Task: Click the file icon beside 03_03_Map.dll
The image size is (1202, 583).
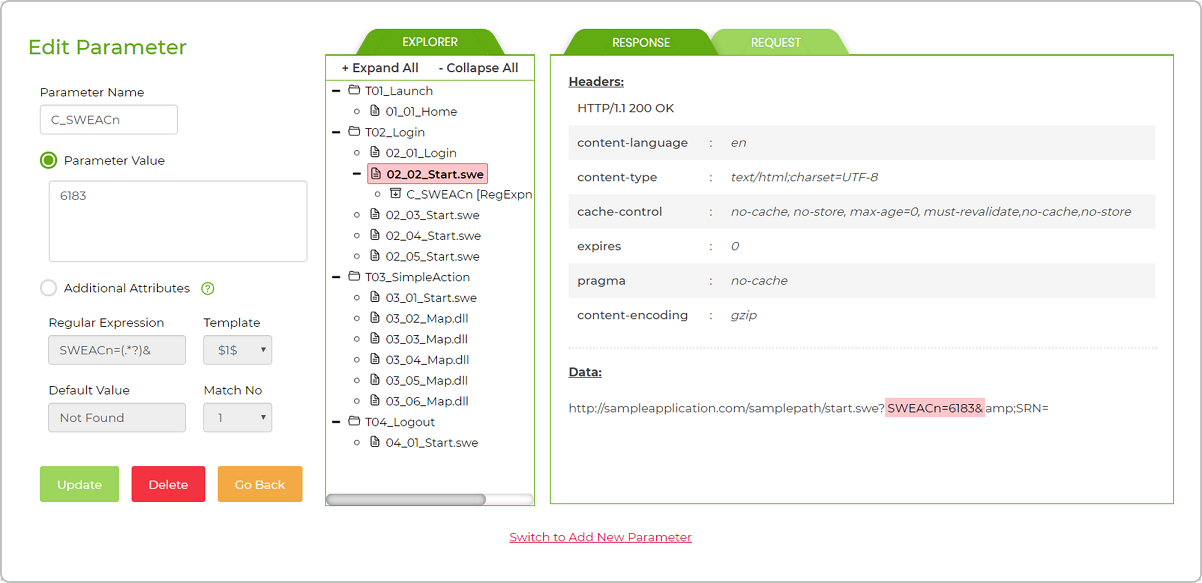Action: [x=375, y=338]
